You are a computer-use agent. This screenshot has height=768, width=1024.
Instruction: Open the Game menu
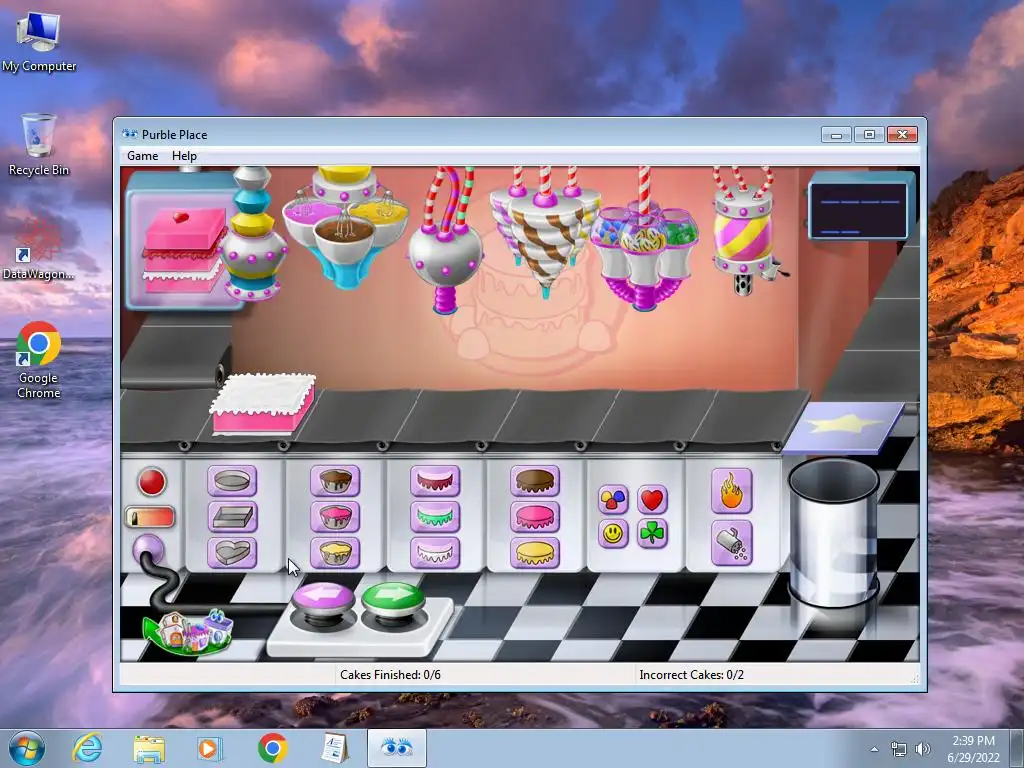142,155
